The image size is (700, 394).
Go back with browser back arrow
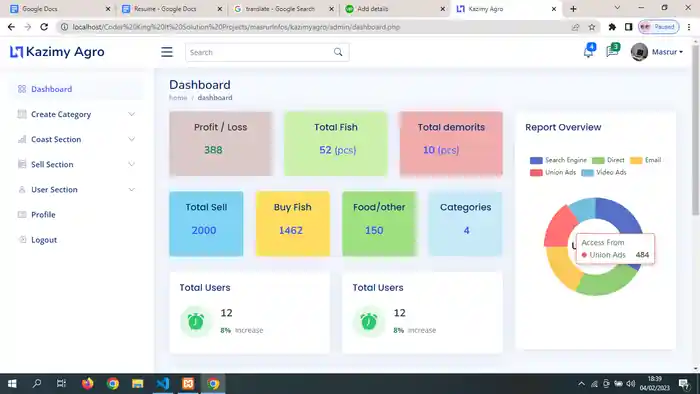point(11,27)
